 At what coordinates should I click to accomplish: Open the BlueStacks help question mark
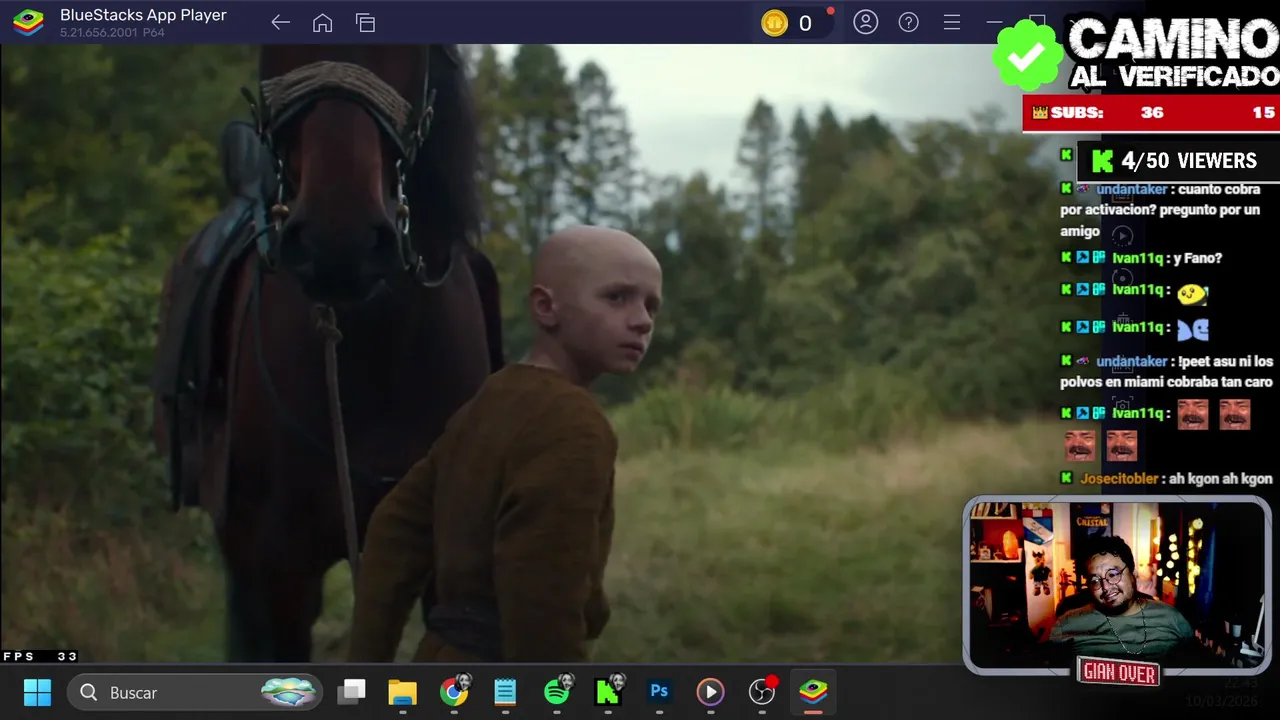click(x=909, y=22)
